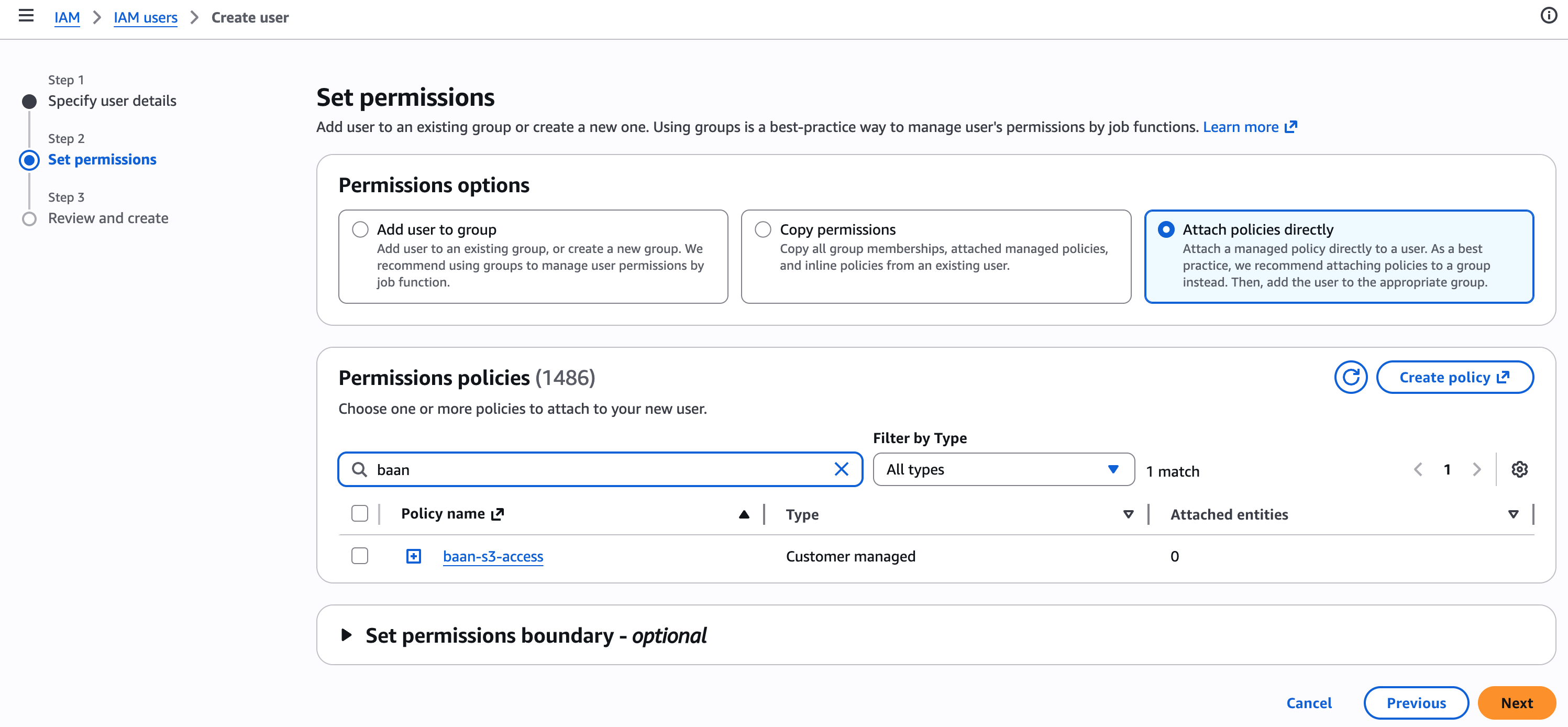Open Policy name external link icon
The image size is (1568, 727).
click(498, 514)
